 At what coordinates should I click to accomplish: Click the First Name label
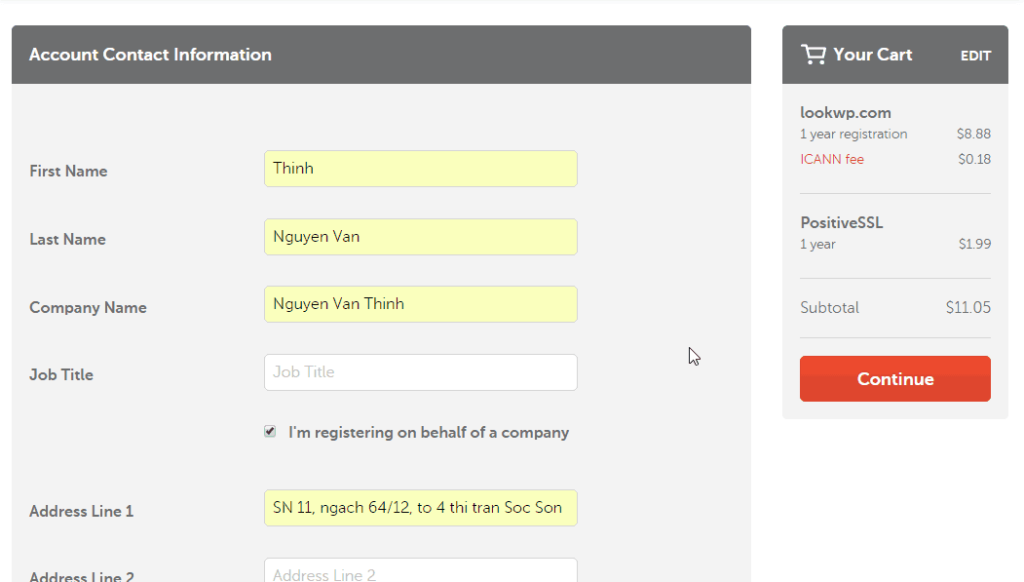click(x=68, y=171)
